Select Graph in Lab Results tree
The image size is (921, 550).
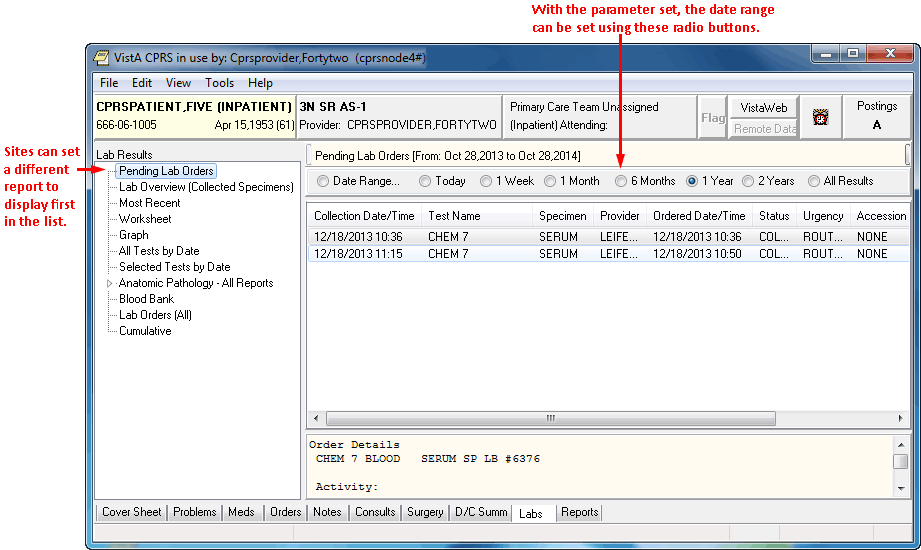[133, 235]
